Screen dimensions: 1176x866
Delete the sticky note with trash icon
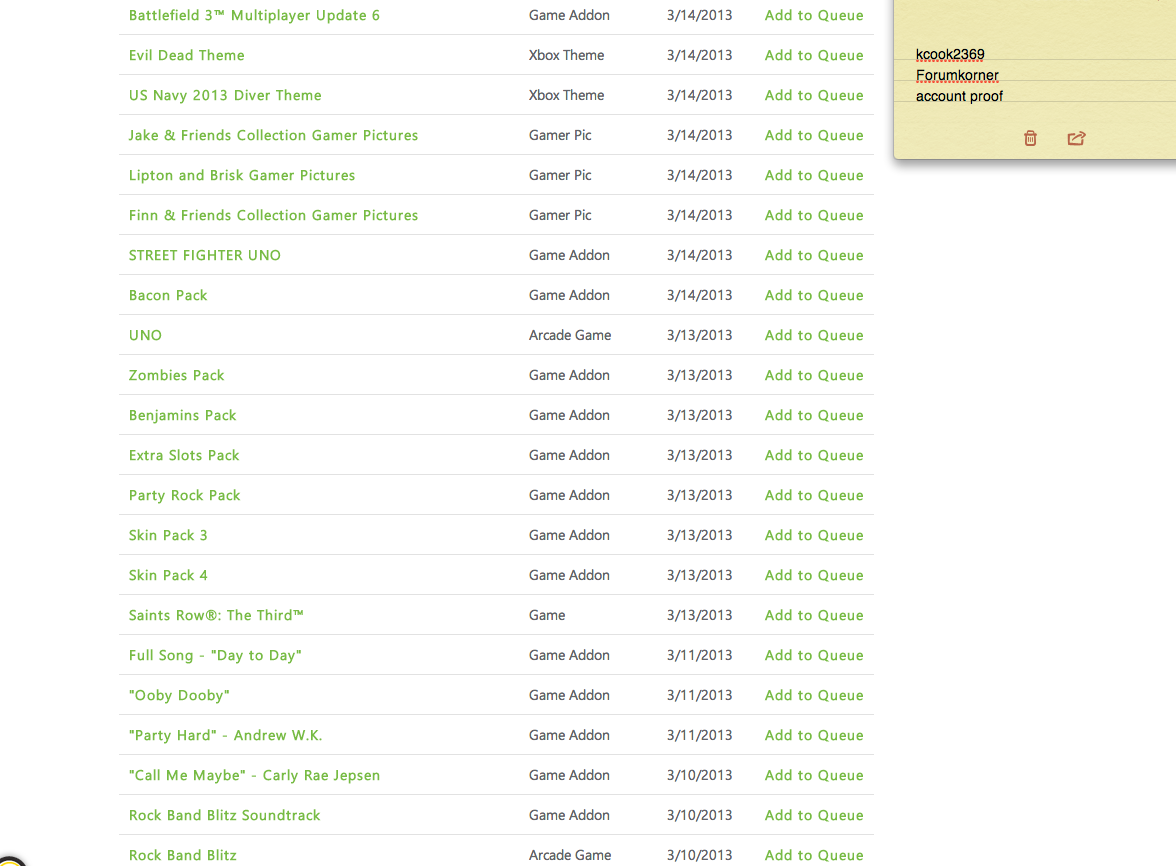click(x=1030, y=138)
